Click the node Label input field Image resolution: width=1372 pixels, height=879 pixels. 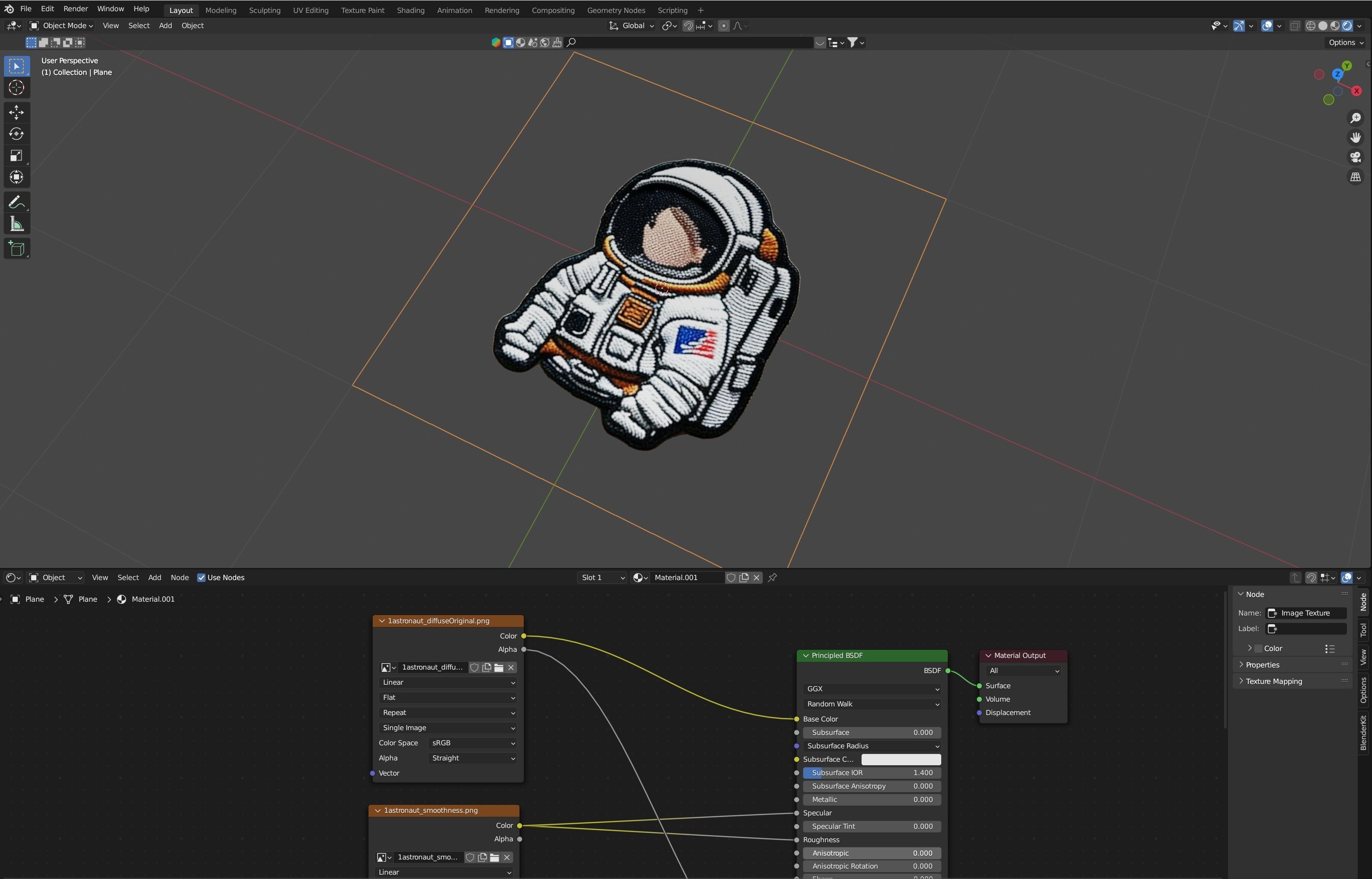coord(1306,629)
